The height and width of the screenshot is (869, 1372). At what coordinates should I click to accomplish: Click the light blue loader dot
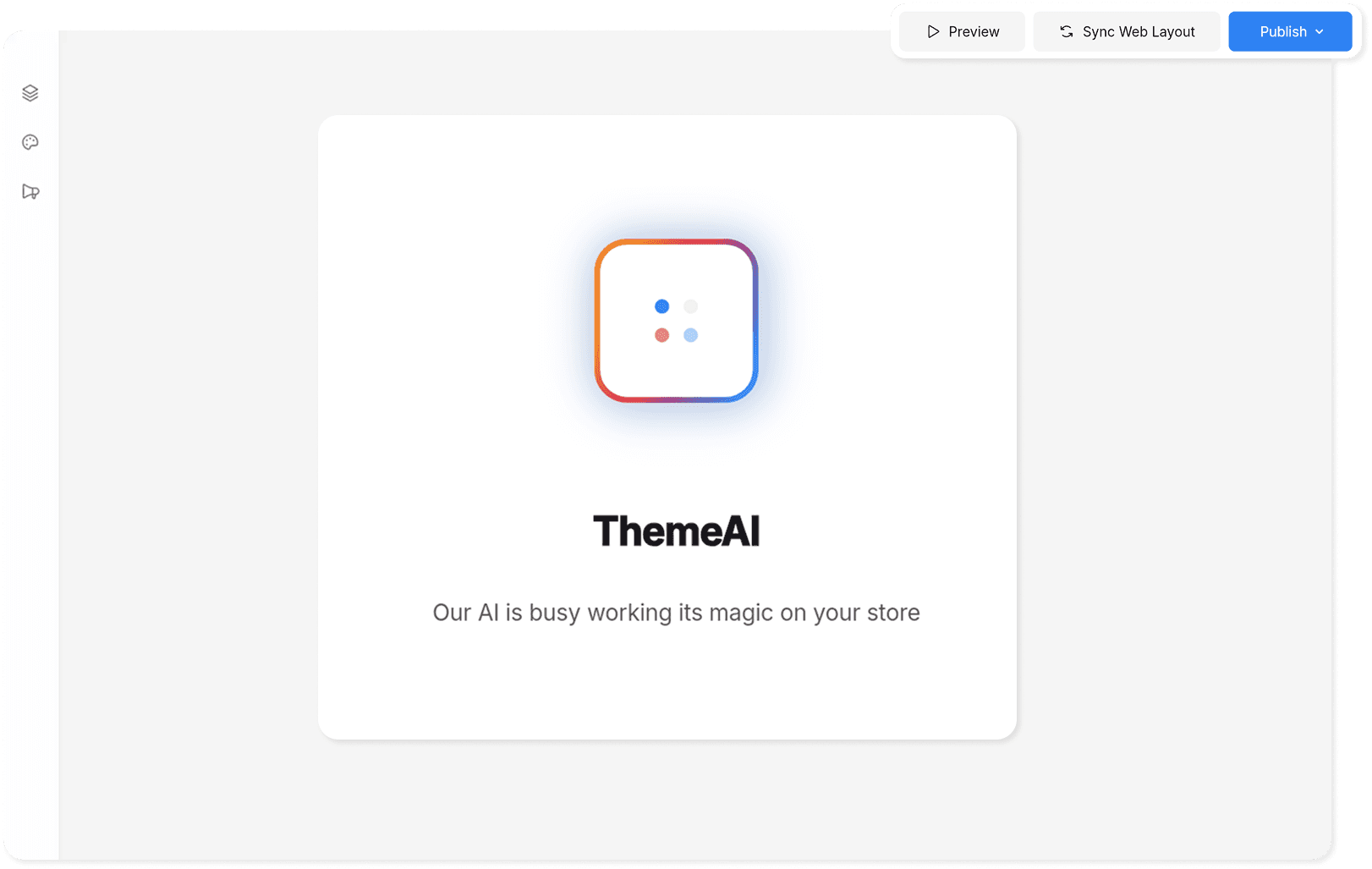tap(691, 335)
